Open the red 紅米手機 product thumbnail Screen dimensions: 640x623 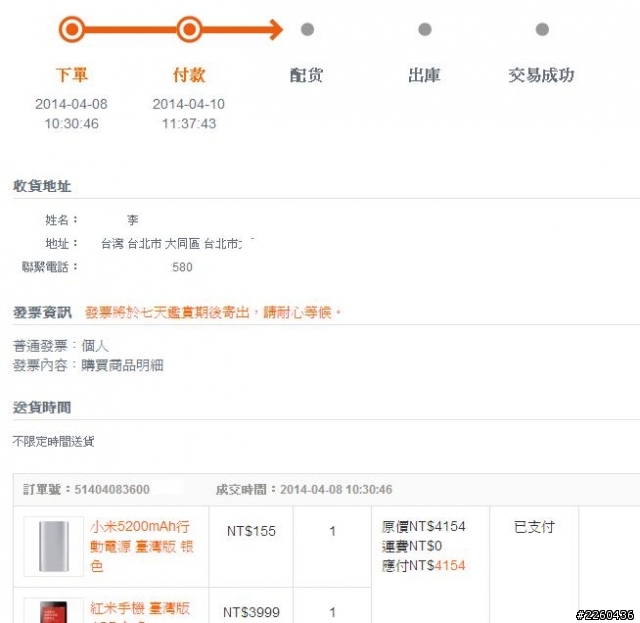[53, 611]
